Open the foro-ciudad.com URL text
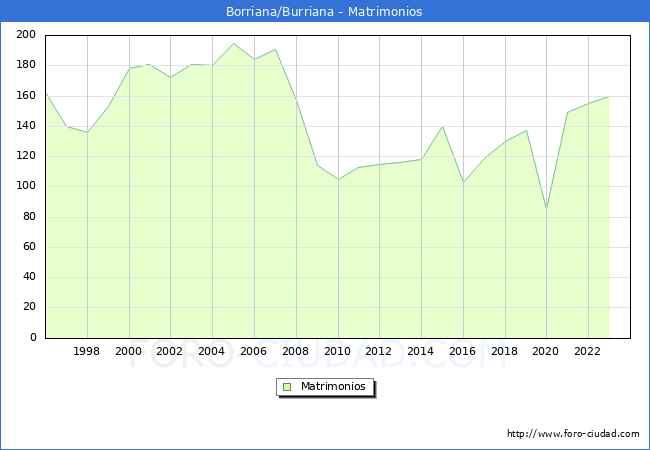Viewport: 650px width, 450px height. (x=573, y=434)
